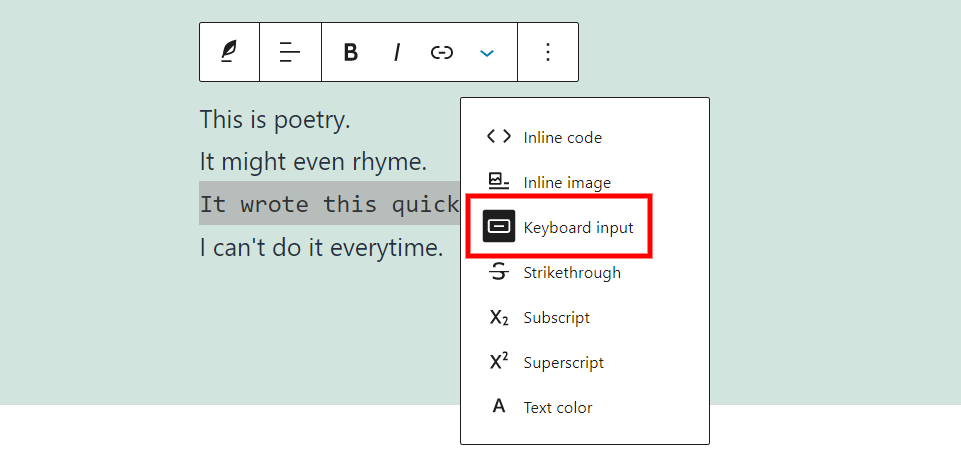Toggle bold formatting
Image resolution: width=961 pixels, height=471 pixels.
pos(350,52)
